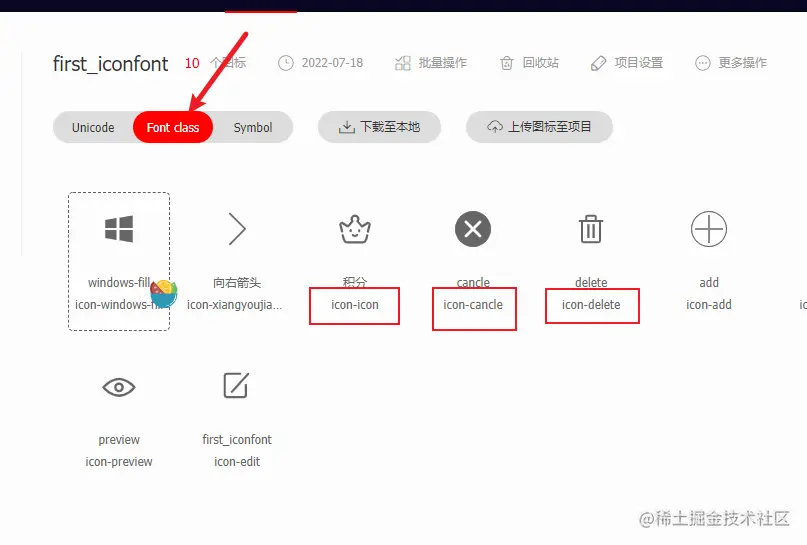This screenshot has width=807, height=545.
Task: Click the 更多操作 ellipsis icon
Action: coord(703,63)
